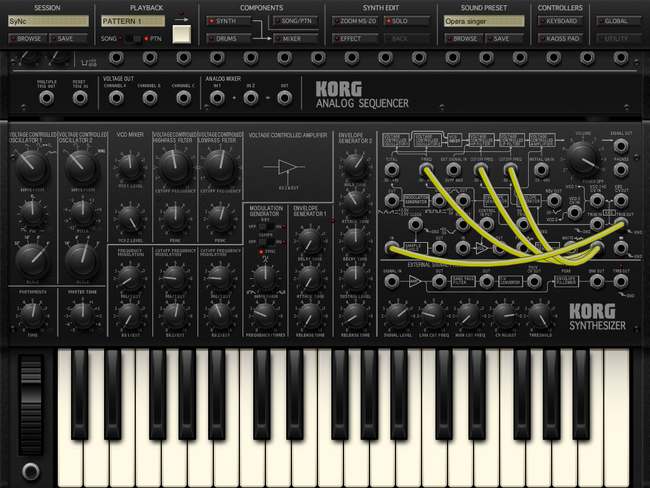The width and height of the screenshot is (650, 488).
Task: Click analog mixer IN 1 jack
Action: click(x=217, y=98)
